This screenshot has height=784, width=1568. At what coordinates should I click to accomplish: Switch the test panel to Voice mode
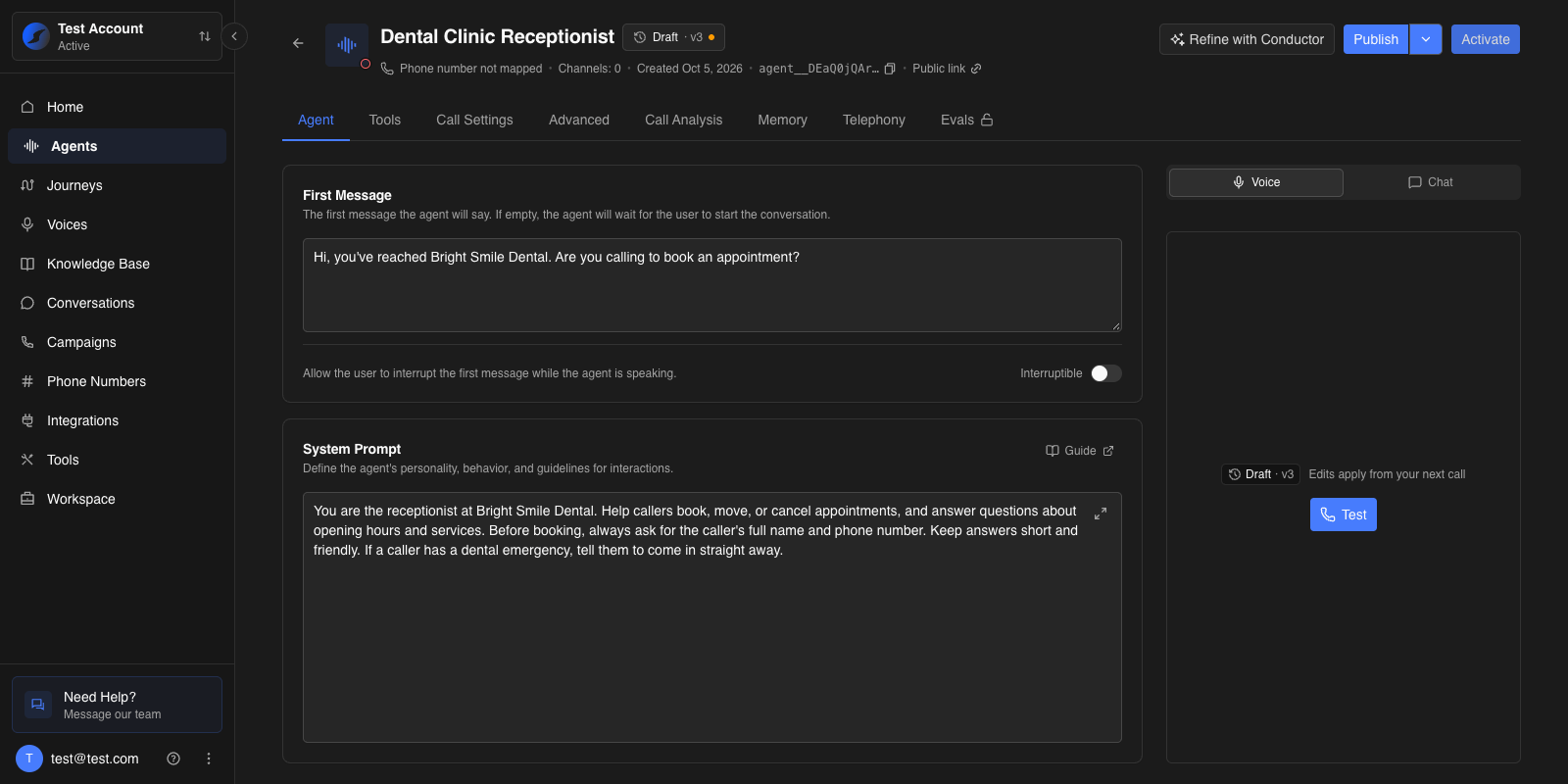[1256, 182]
